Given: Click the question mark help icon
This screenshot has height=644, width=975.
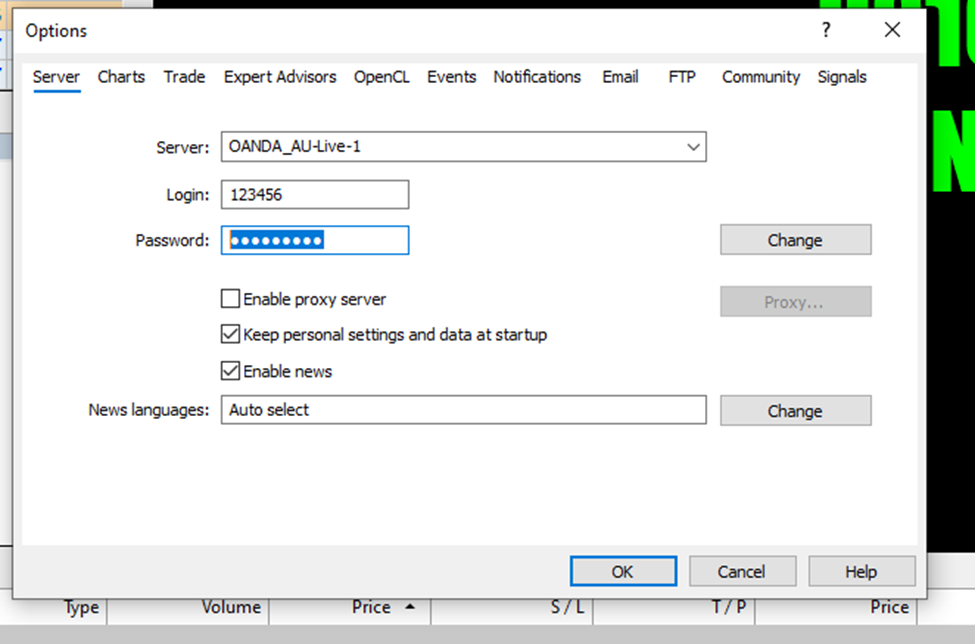Looking at the screenshot, I should 826,31.
